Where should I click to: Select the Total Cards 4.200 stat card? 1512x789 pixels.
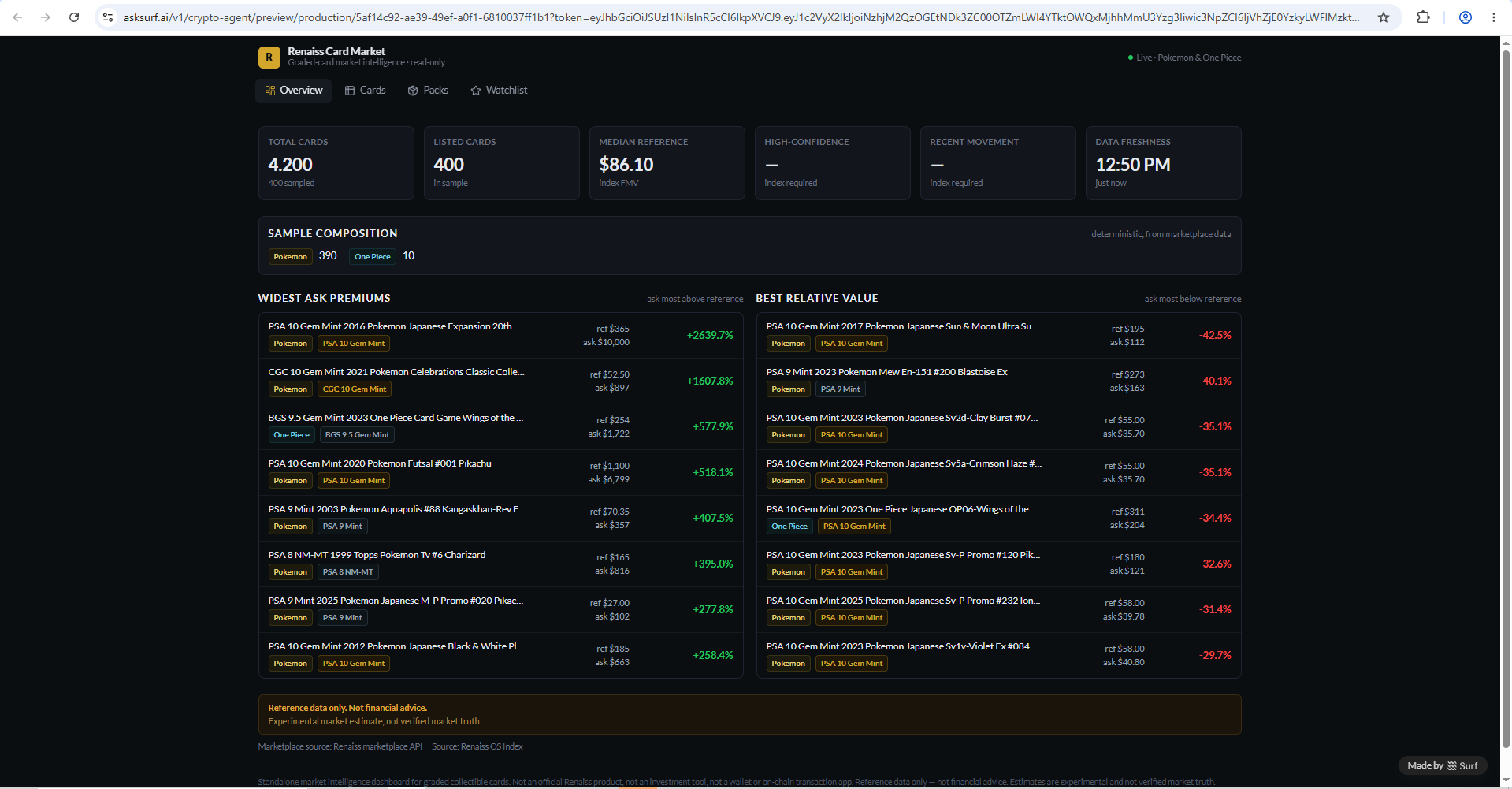[336, 163]
